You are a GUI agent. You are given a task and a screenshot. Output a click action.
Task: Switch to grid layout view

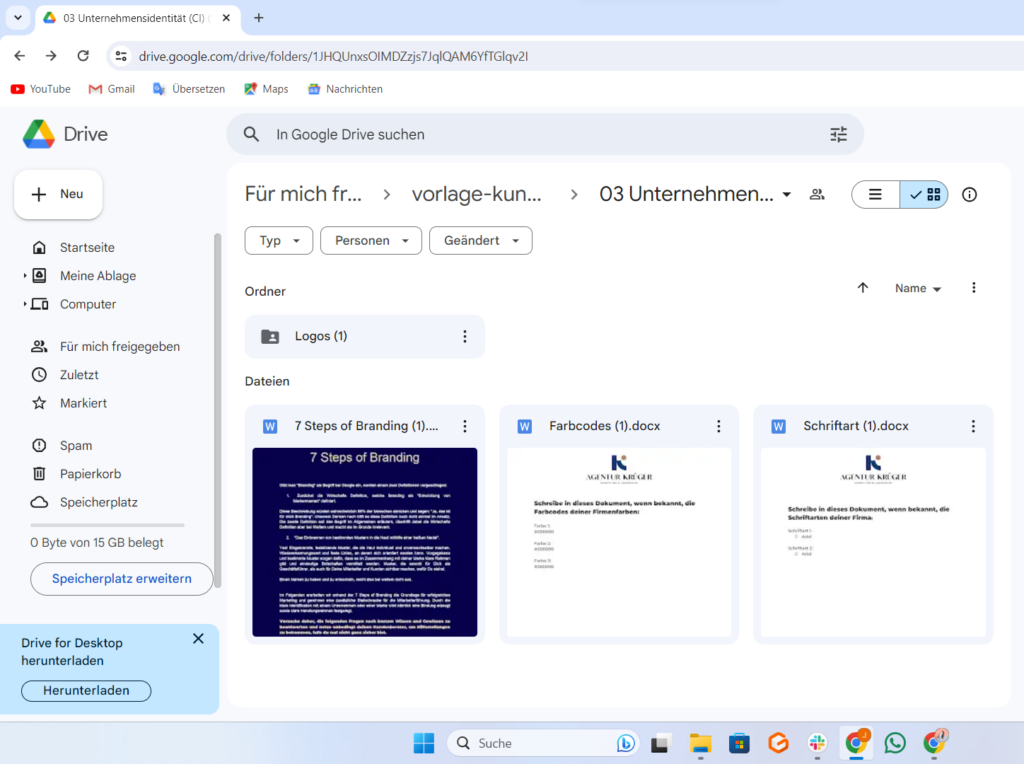pyautogui.click(x=925, y=195)
